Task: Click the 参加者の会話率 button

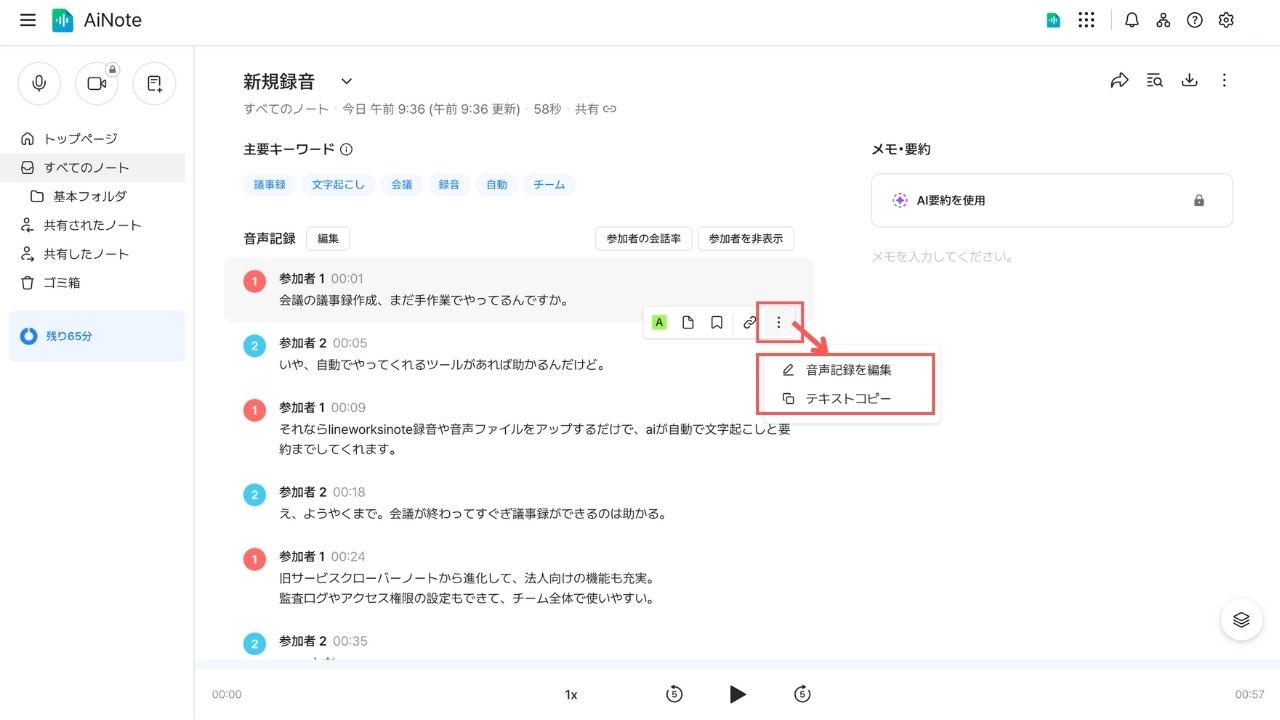Action: [x=643, y=239]
